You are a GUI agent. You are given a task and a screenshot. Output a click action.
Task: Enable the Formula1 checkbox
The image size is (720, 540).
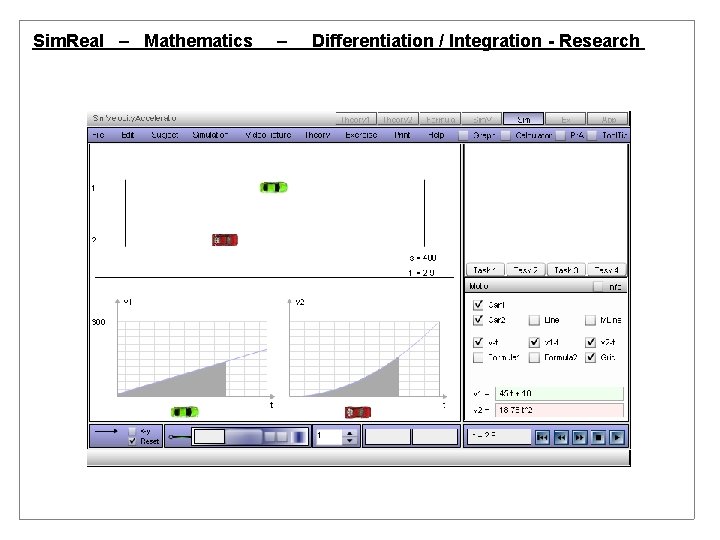tap(478, 357)
